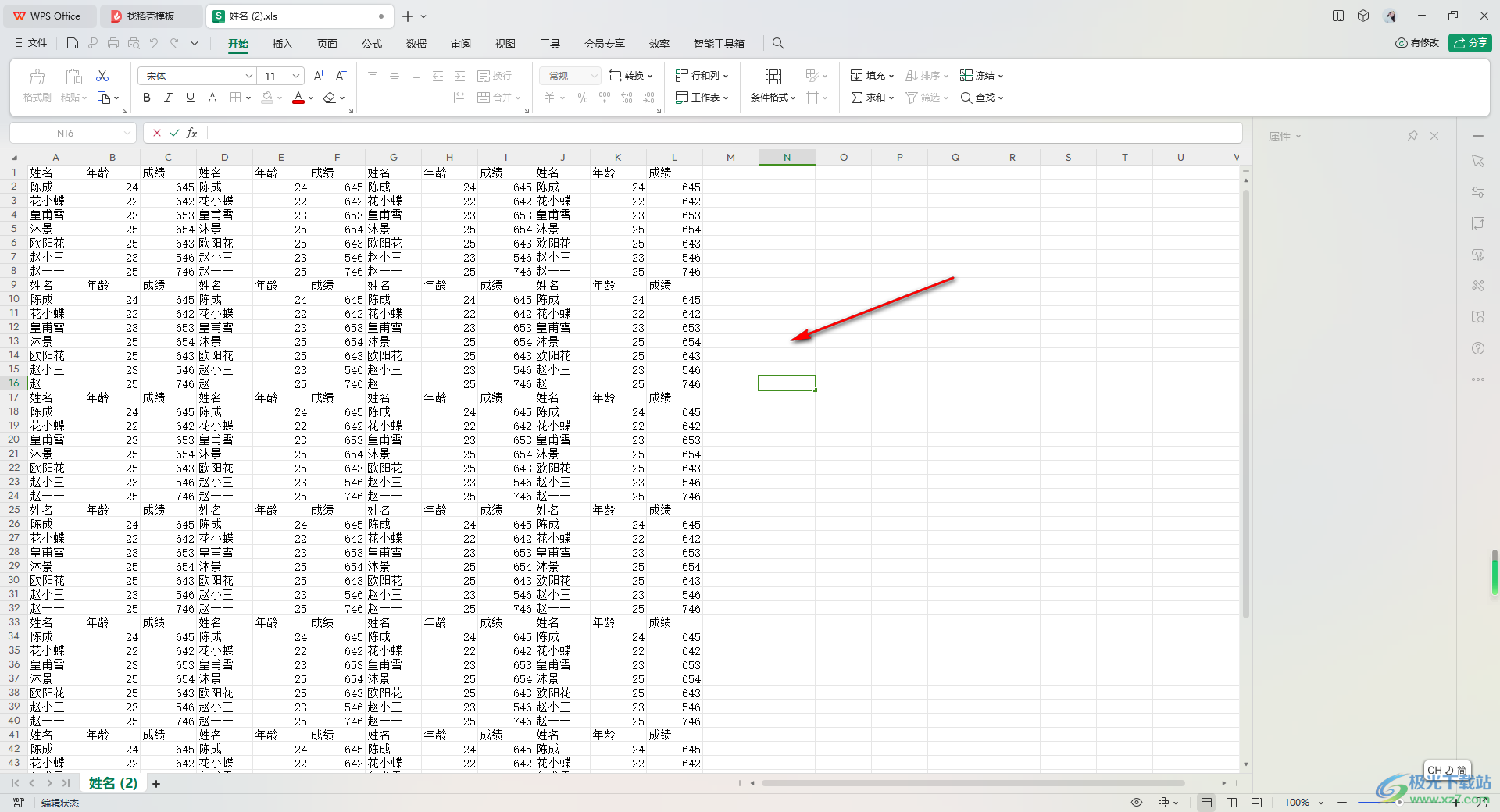Screen dimensions: 1500x812
Task: Click the decrease indent icon
Action: tap(438, 76)
